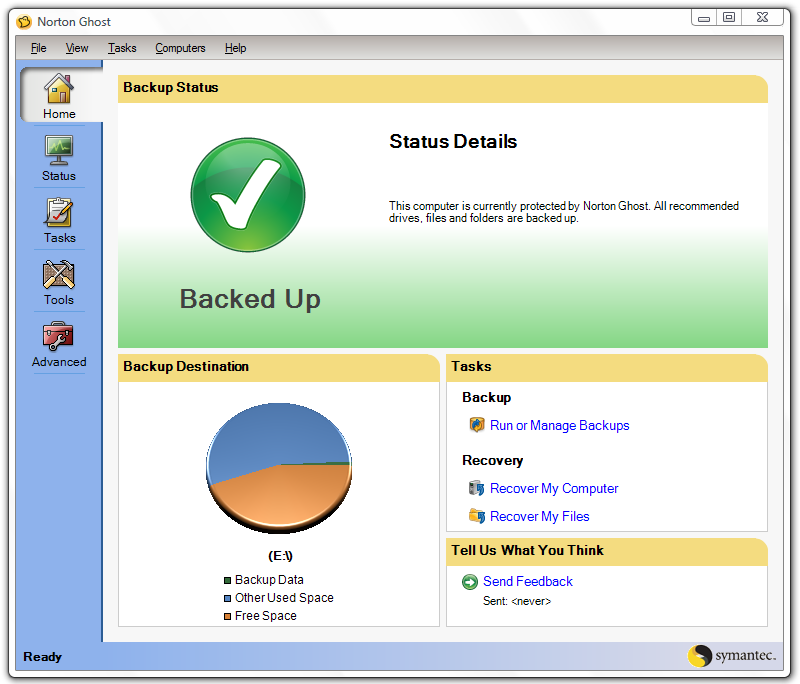The width and height of the screenshot is (800, 684).
Task: Follow the Recover My Files link
Action: point(540,517)
